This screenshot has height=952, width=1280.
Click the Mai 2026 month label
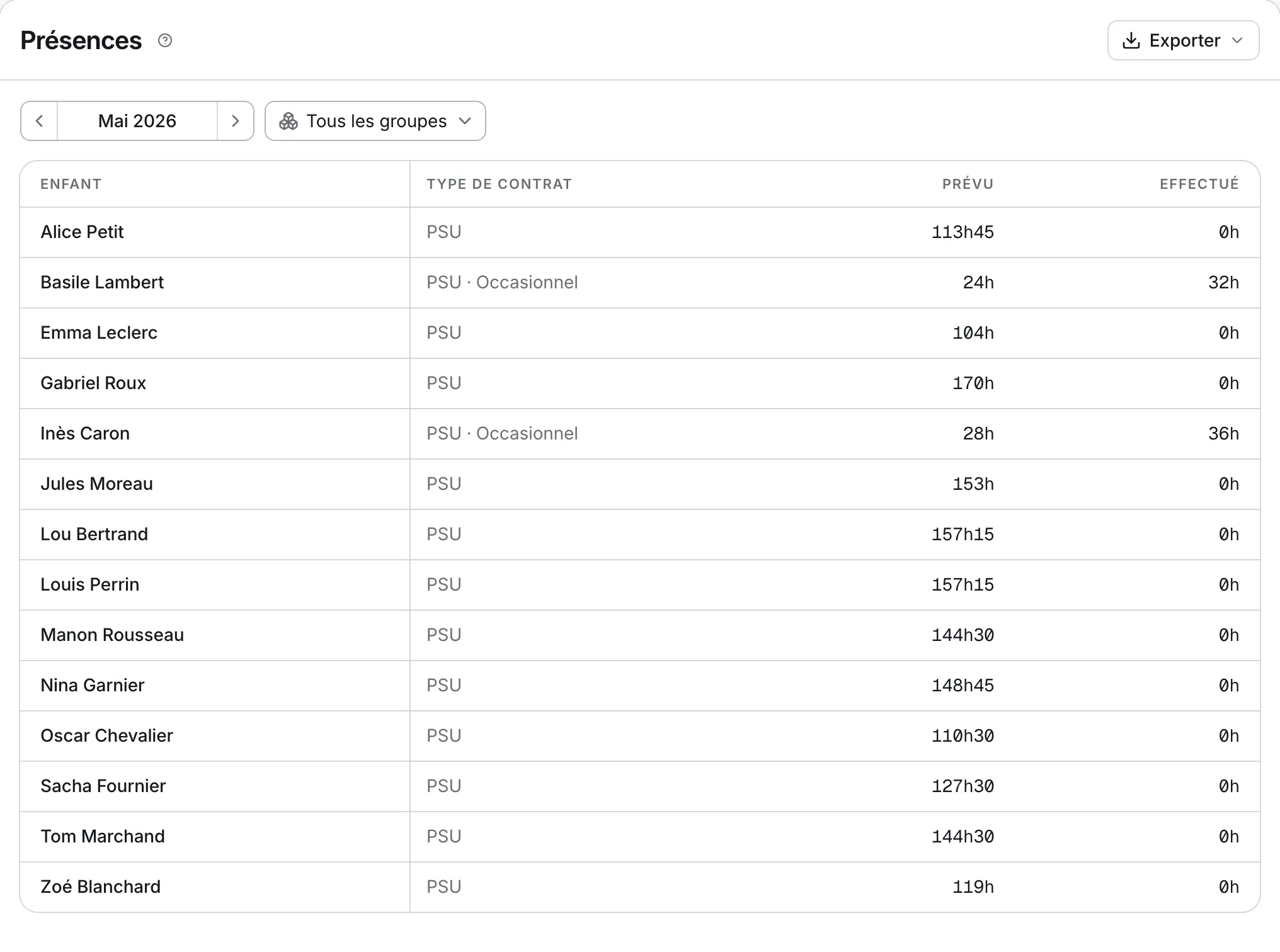pyautogui.click(x=137, y=121)
